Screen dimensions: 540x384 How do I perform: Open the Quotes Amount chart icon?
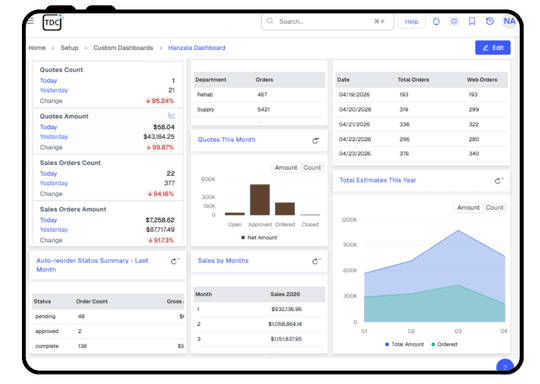pos(172,115)
